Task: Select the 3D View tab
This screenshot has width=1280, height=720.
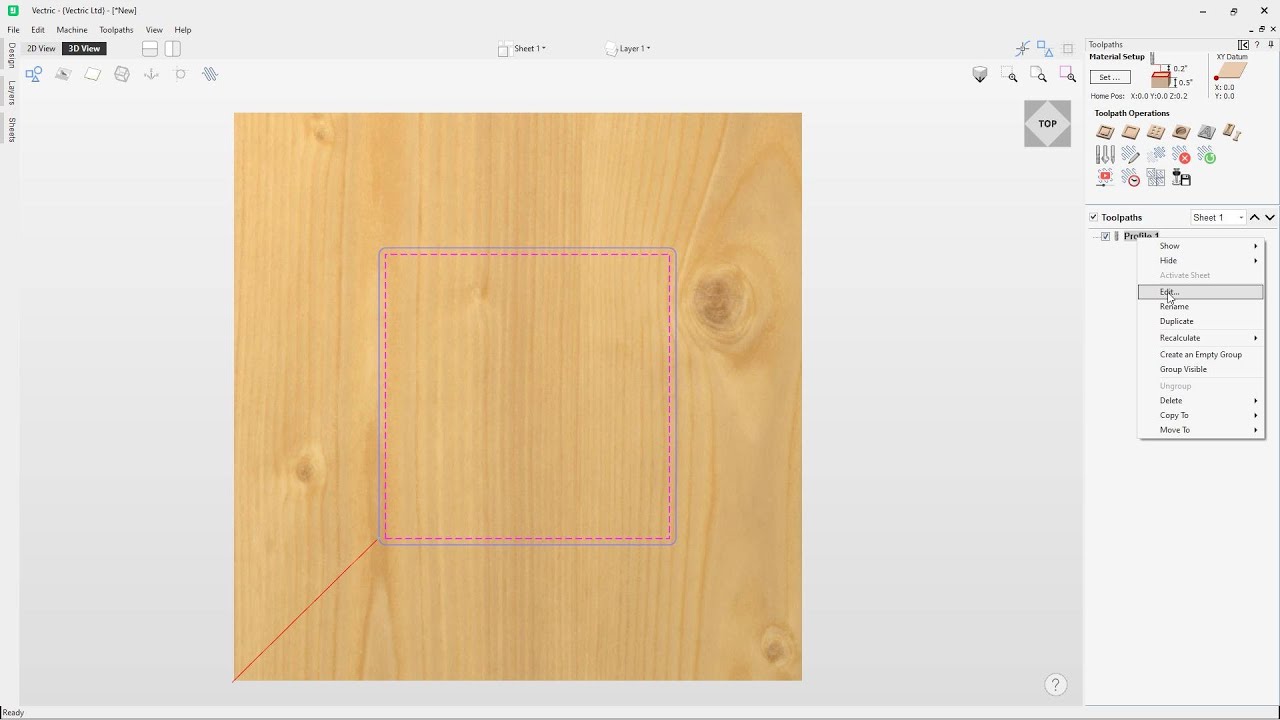Action: [84, 48]
